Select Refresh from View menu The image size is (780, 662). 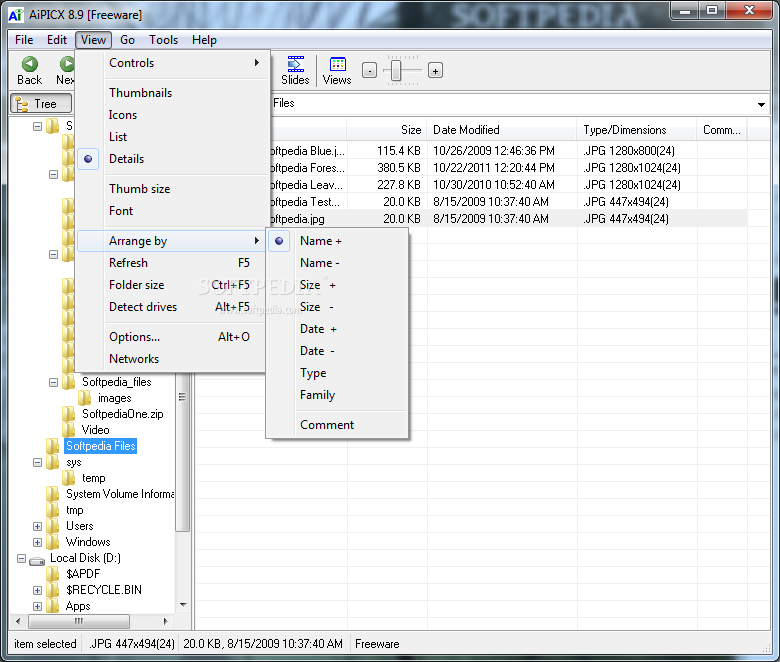coord(172,263)
